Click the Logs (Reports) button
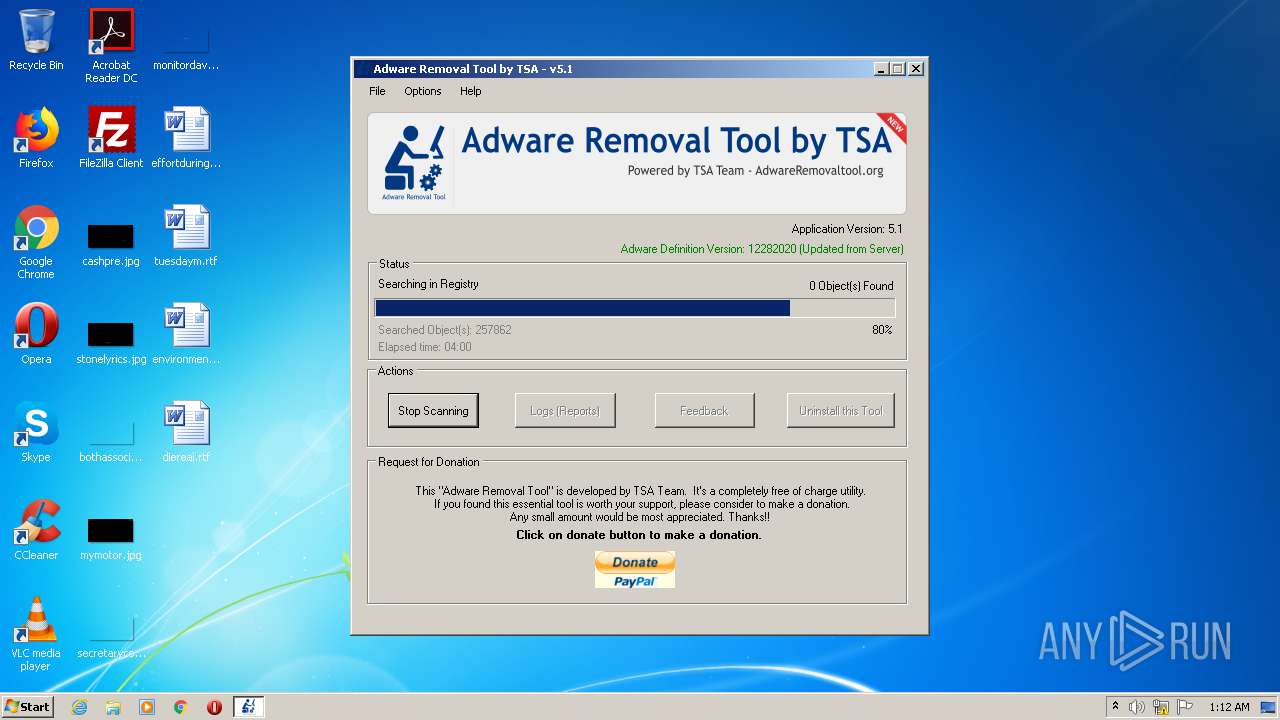Screen dimensions: 1280x720 coord(565,410)
